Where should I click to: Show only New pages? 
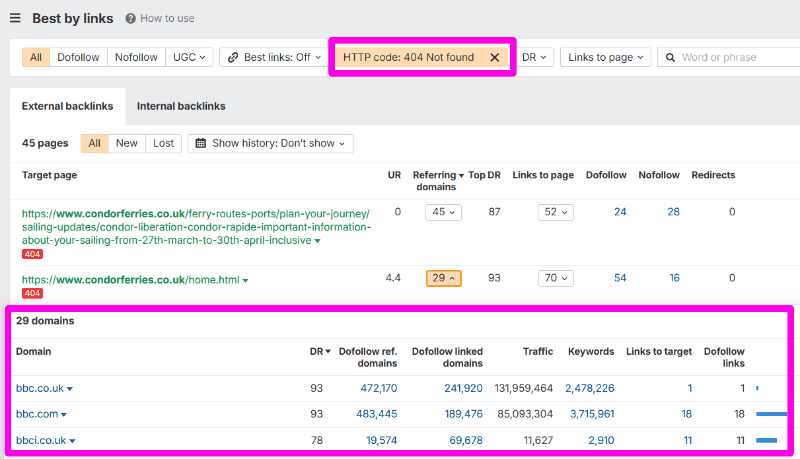(x=127, y=143)
